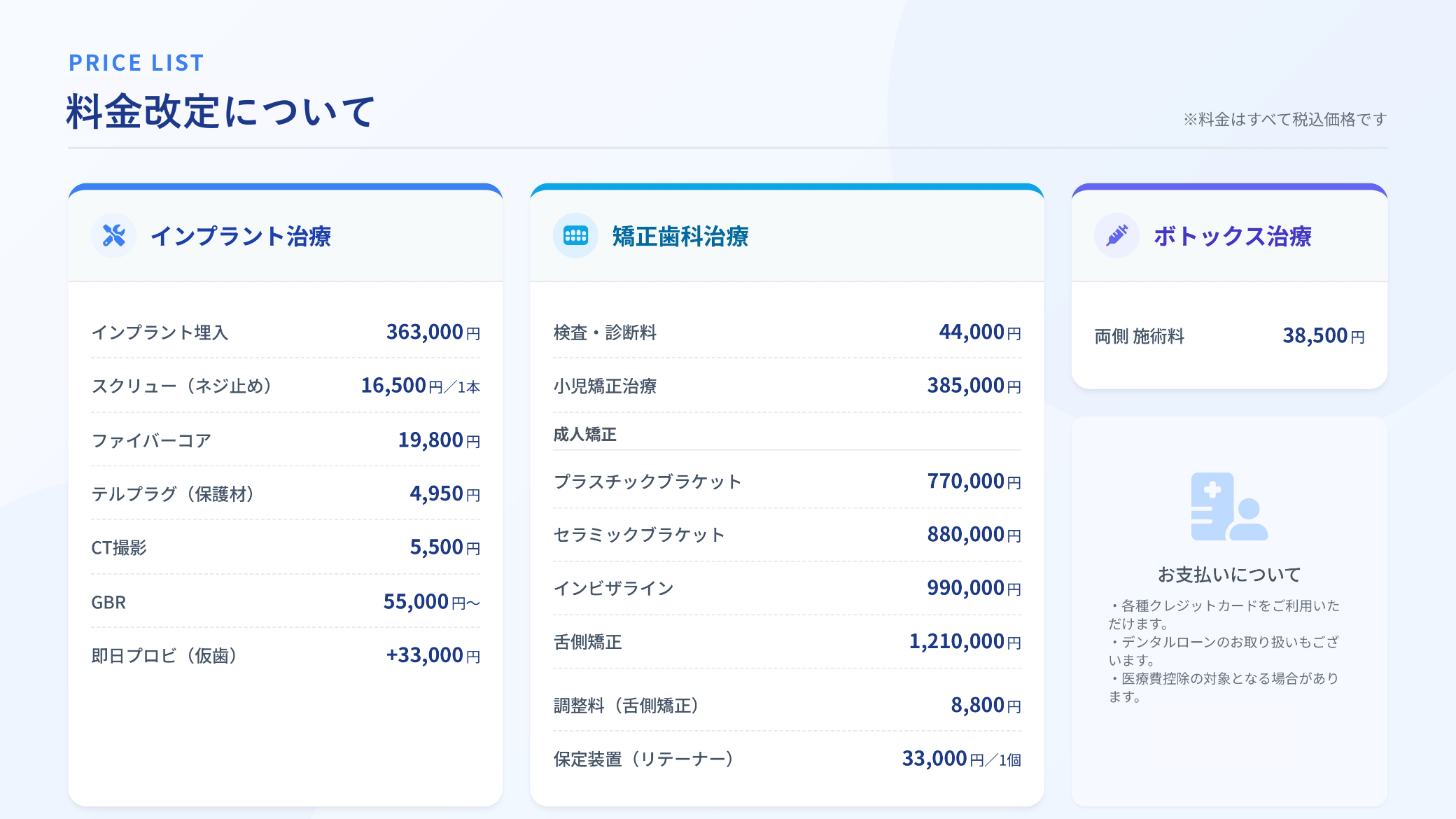Image resolution: width=1456 pixels, height=819 pixels.
Task: Click the お支払いについて heading
Action: (x=1229, y=575)
